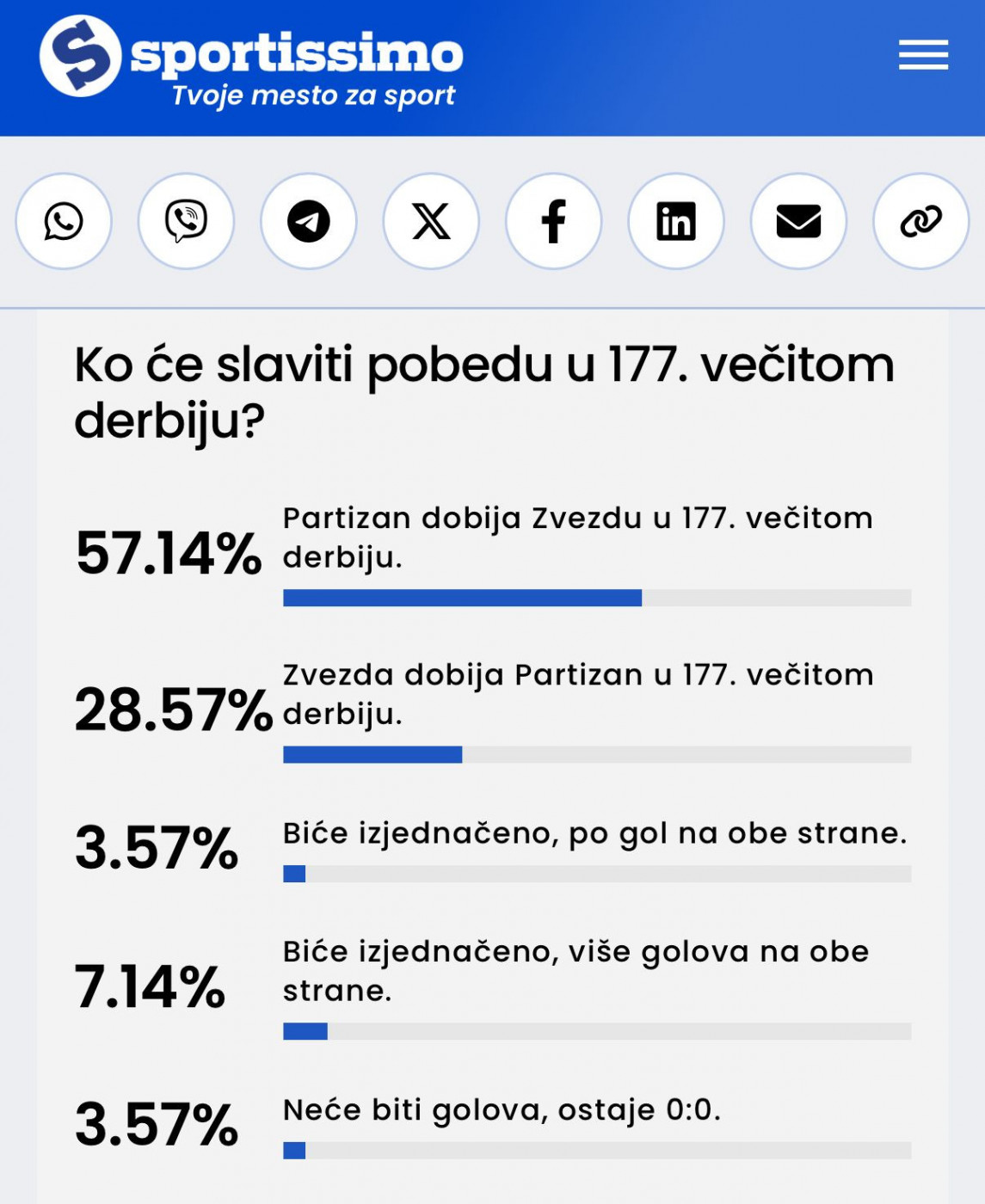Viewport: 985px width, 1204px height.
Task: Share the article on X
Action: coord(431,221)
